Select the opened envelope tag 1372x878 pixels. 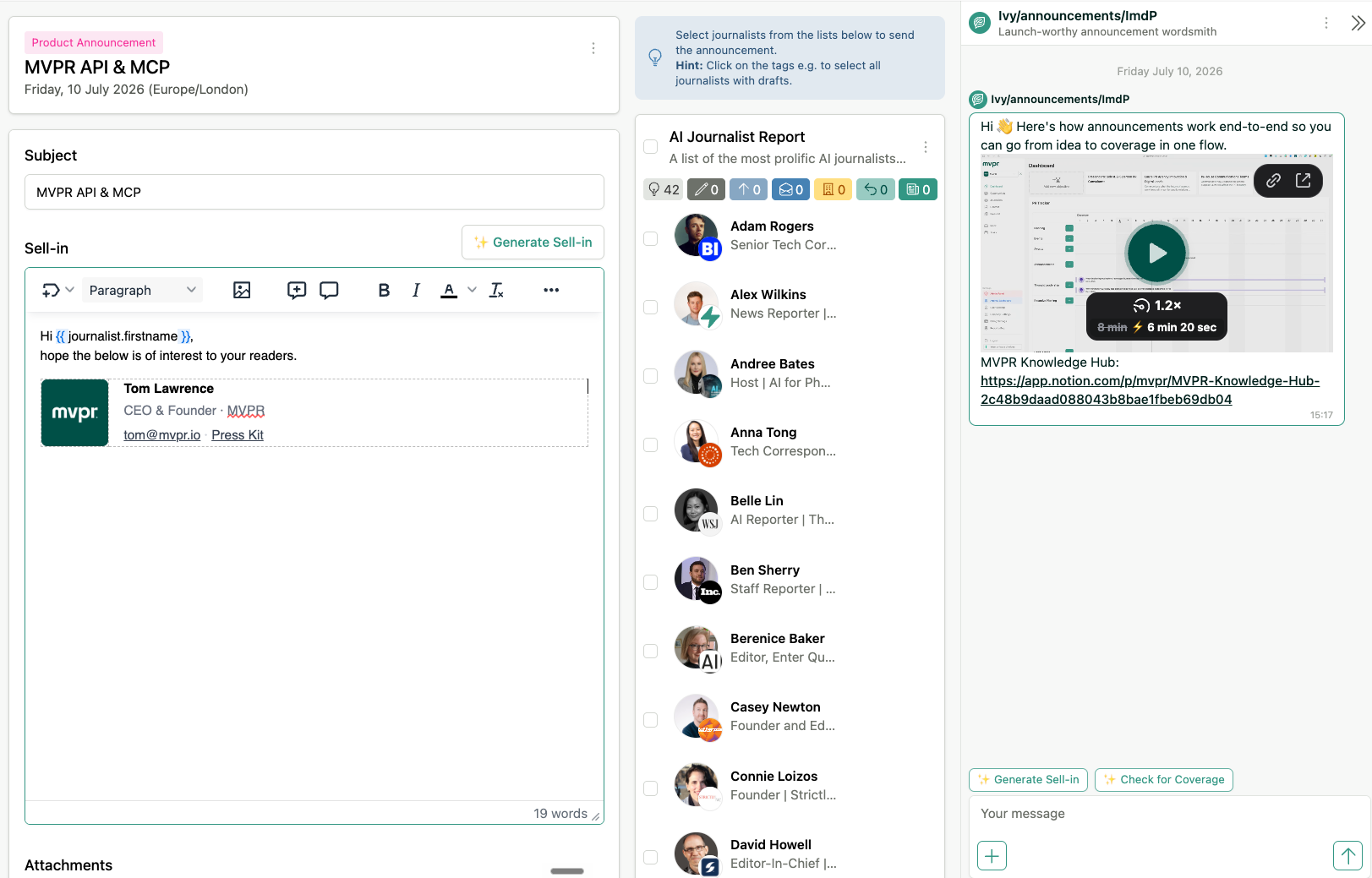click(790, 189)
